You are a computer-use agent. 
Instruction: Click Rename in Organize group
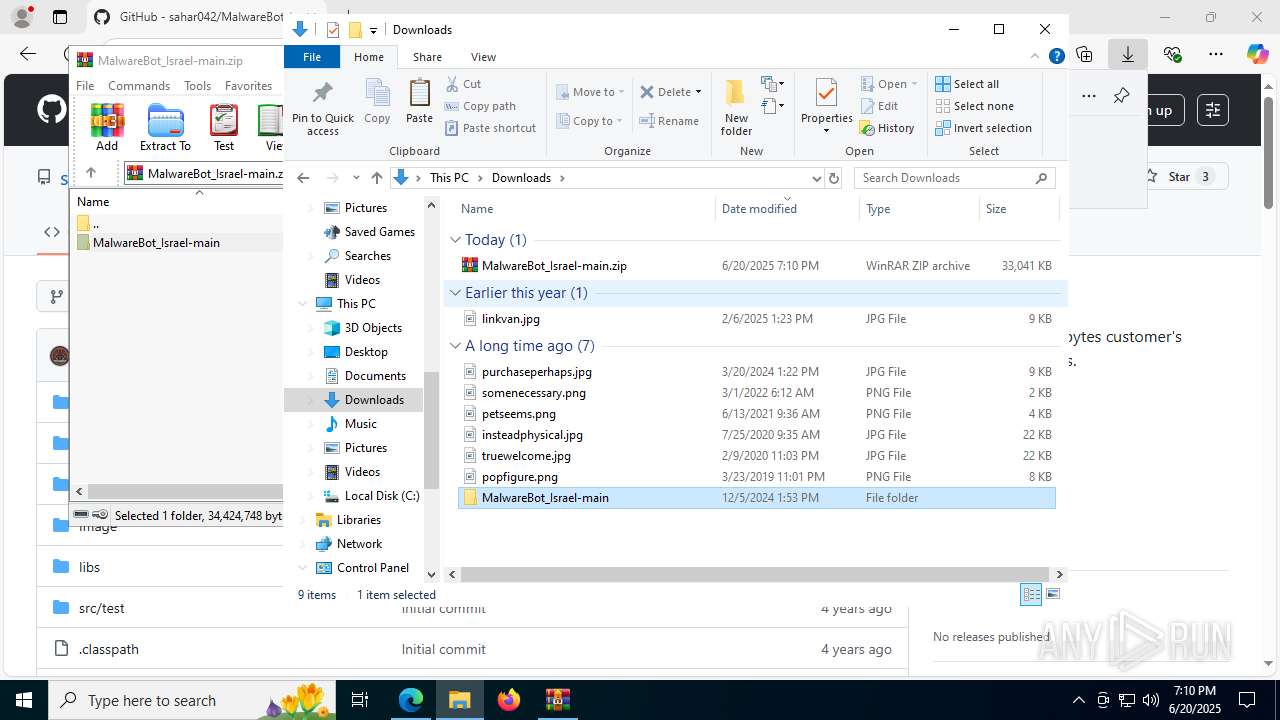(669, 121)
